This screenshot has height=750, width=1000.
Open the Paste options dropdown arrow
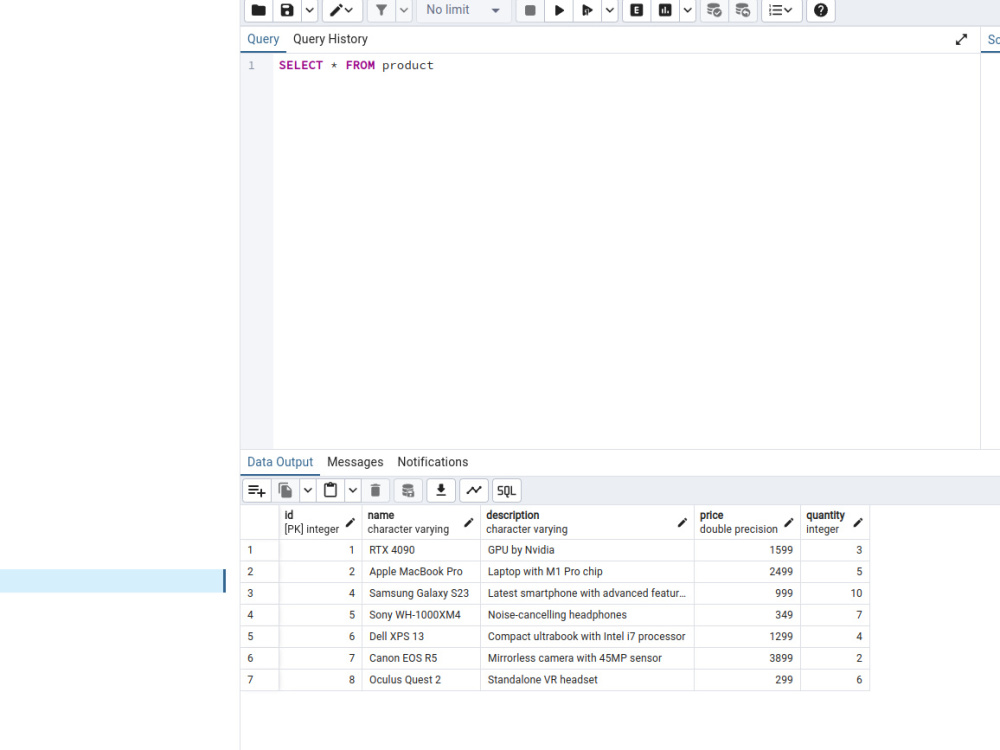tap(352, 490)
